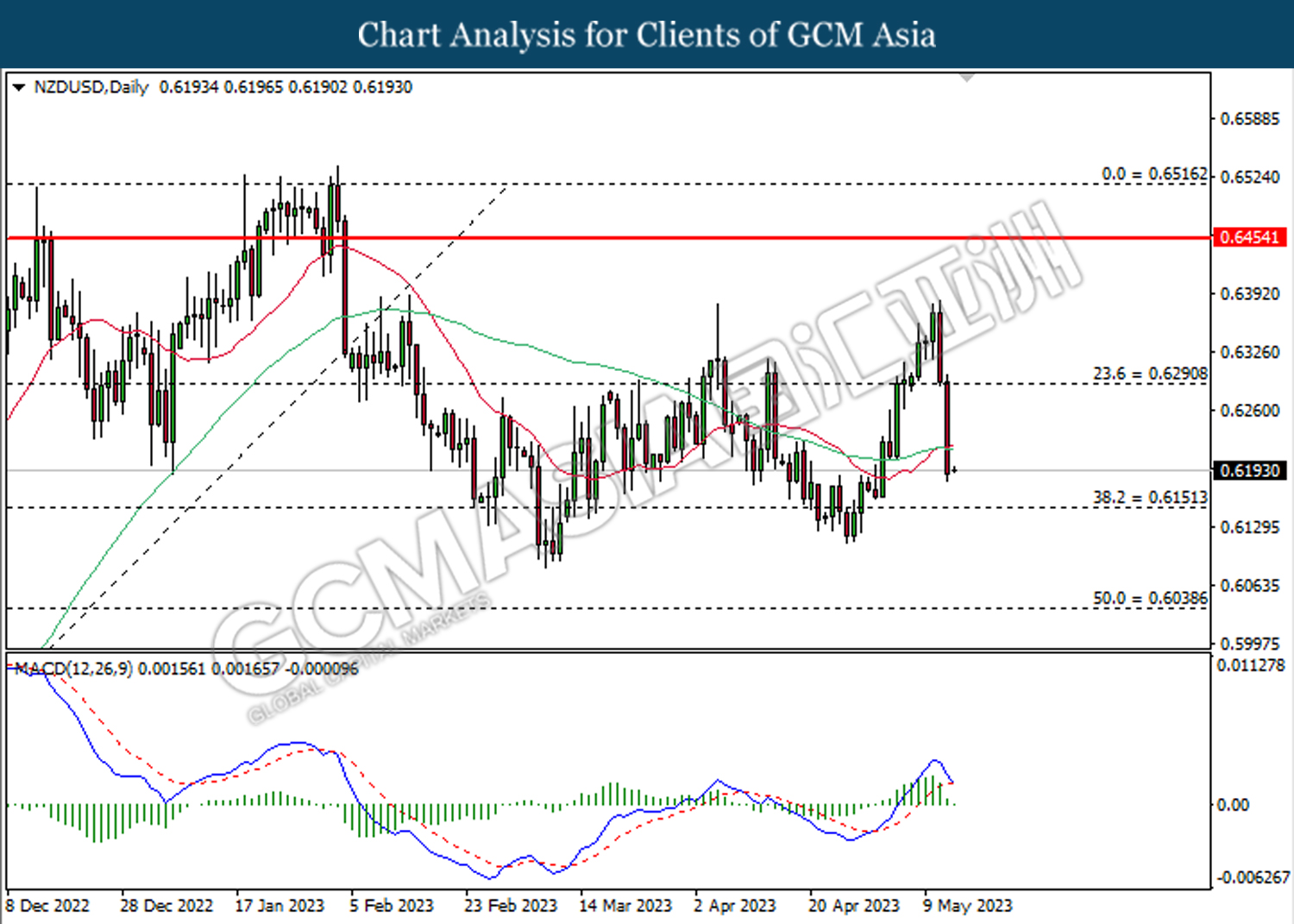The width and height of the screenshot is (1294, 924).
Task: Click the red 0.64541 price level tag
Action: (x=1250, y=237)
